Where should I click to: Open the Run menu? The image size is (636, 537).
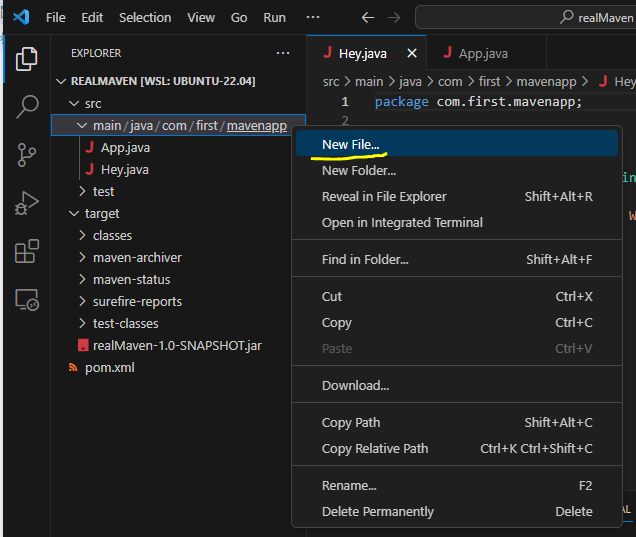click(274, 17)
